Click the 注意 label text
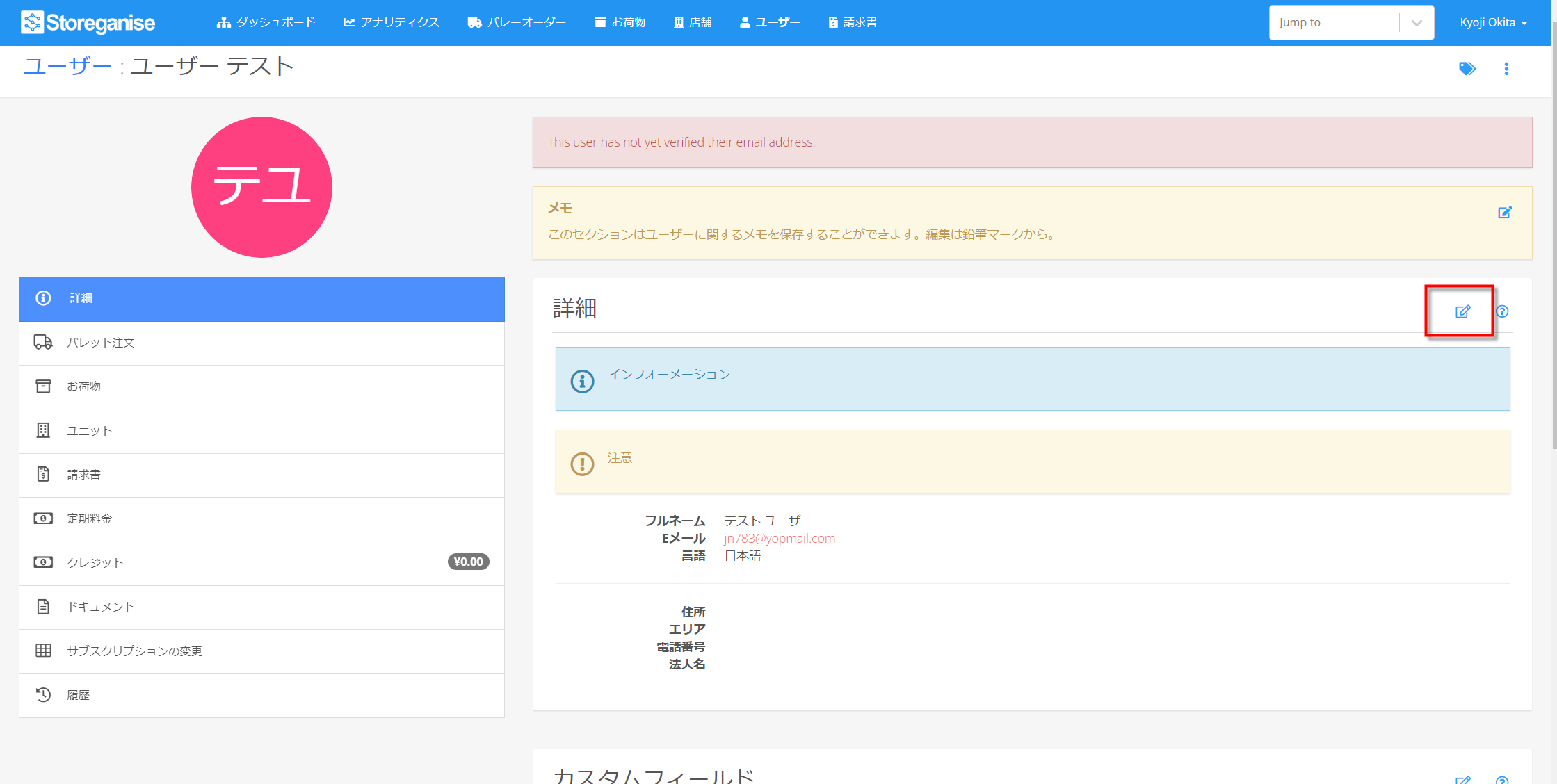The width and height of the screenshot is (1557, 784). coord(620,458)
